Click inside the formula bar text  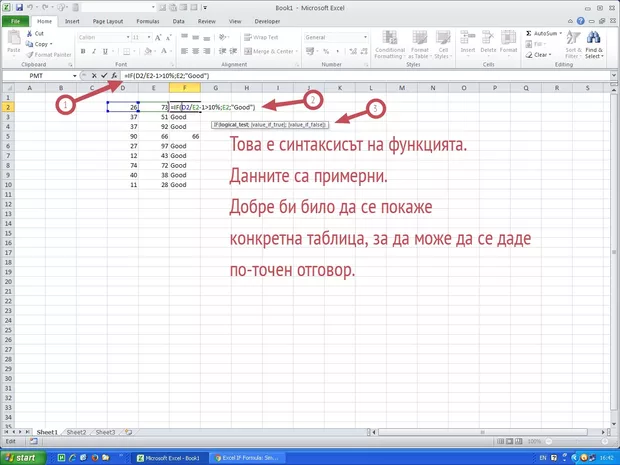click(167, 76)
